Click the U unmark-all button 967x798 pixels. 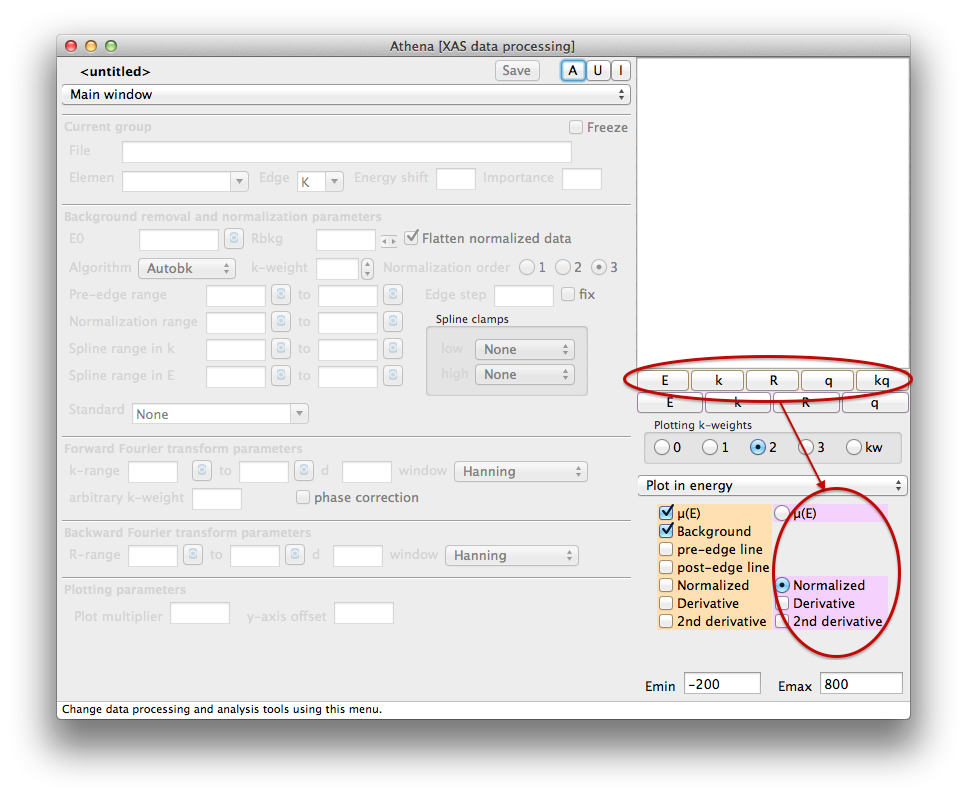coord(598,70)
